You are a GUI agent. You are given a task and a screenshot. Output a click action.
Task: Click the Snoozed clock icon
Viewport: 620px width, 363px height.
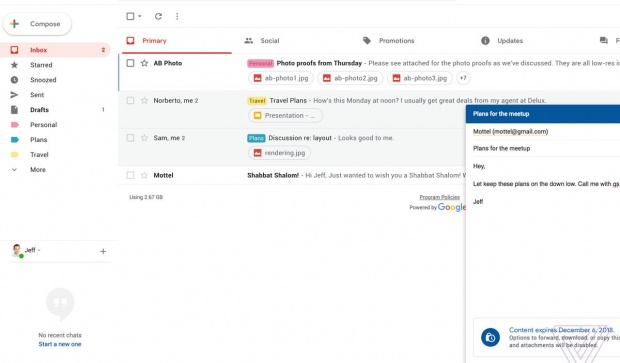pyautogui.click(x=14, y=80)
